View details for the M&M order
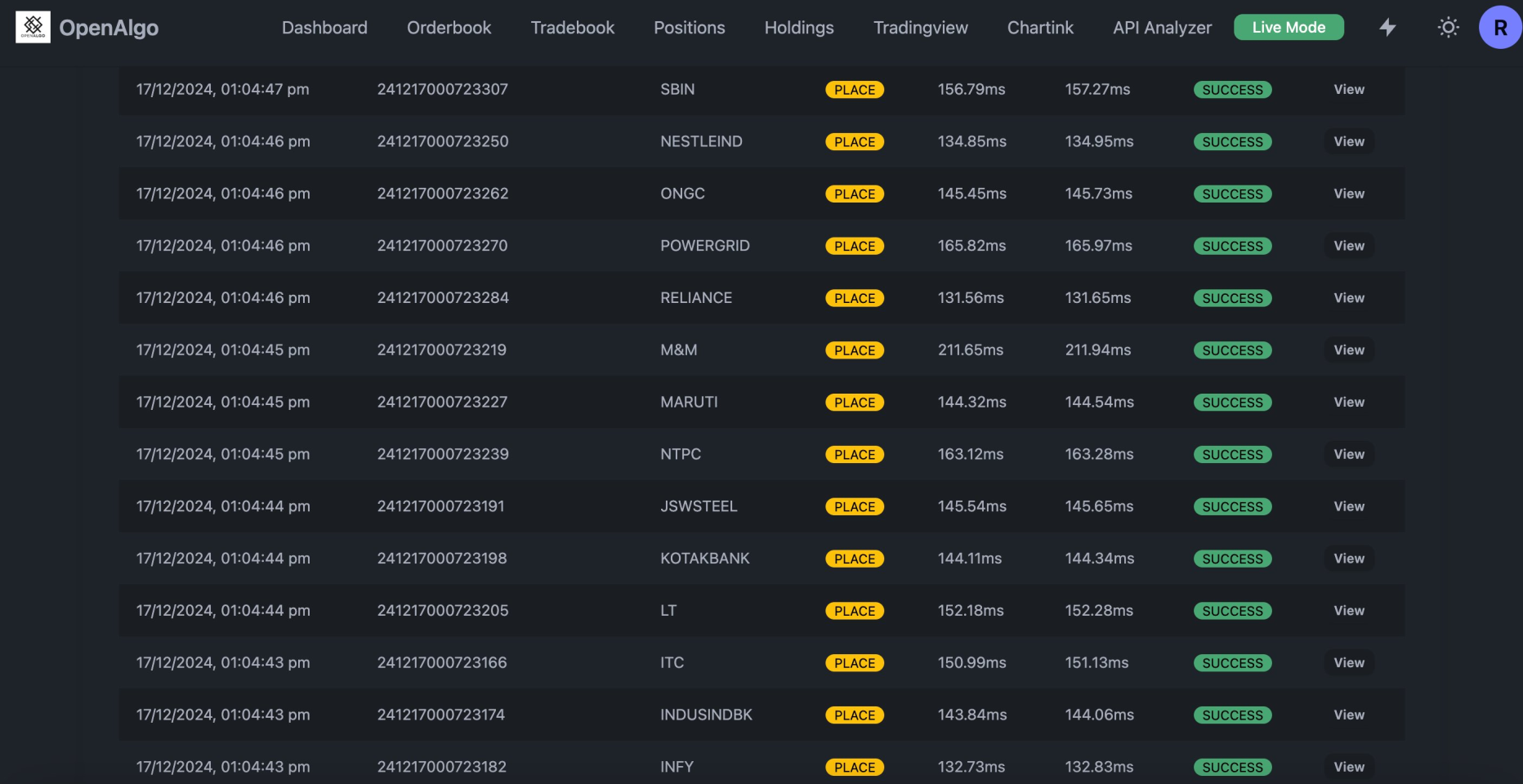 [x=1349, y=350]
